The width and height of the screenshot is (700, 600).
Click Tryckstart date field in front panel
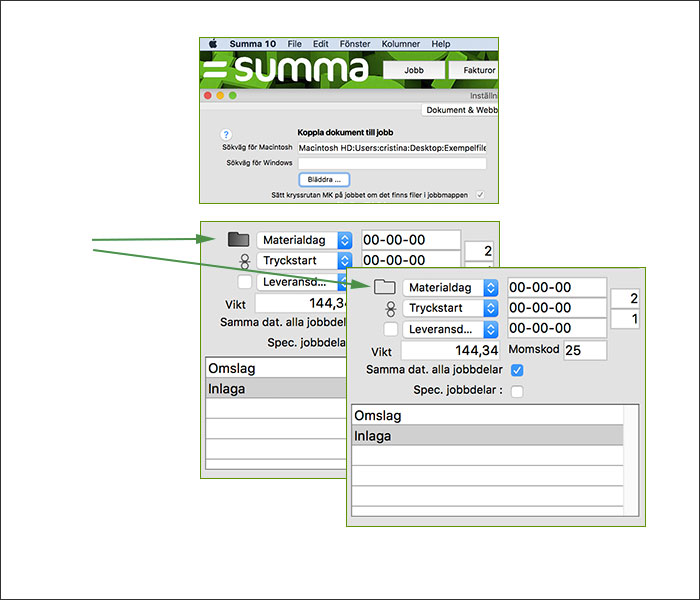557,308
